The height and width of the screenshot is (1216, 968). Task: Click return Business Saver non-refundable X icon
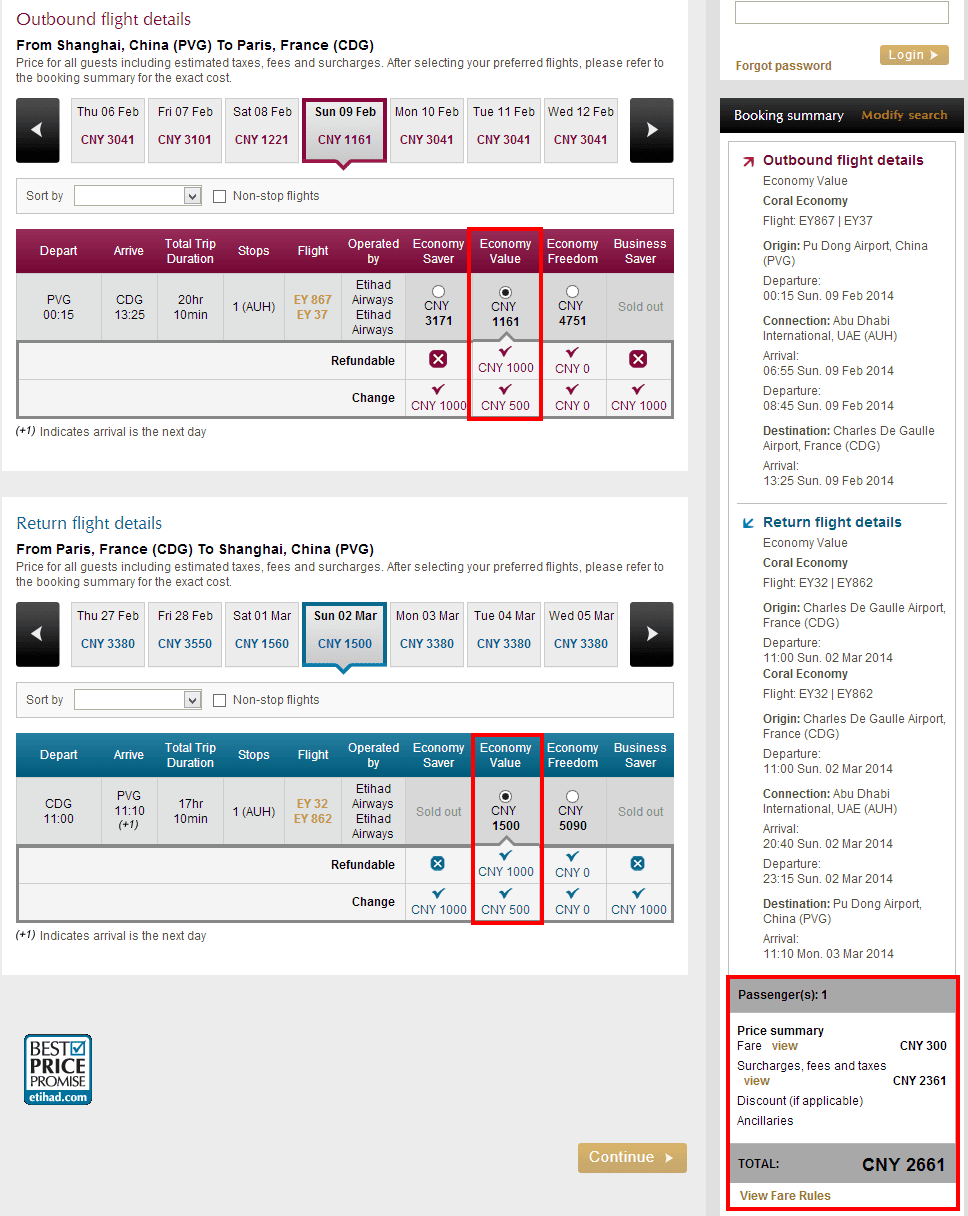click(x=638, y=863)
